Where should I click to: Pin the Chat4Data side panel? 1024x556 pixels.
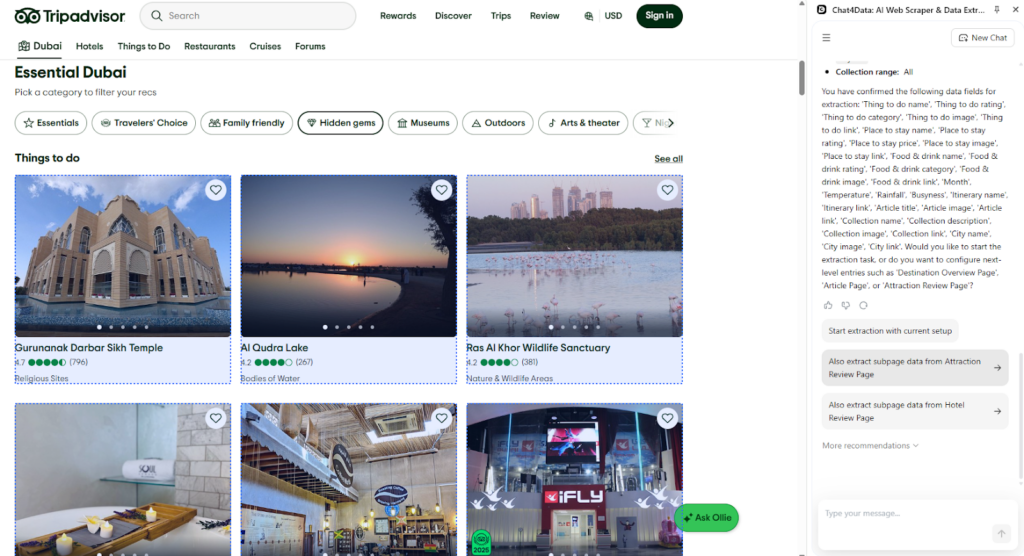pyautogui.click(x=996, y=9)
